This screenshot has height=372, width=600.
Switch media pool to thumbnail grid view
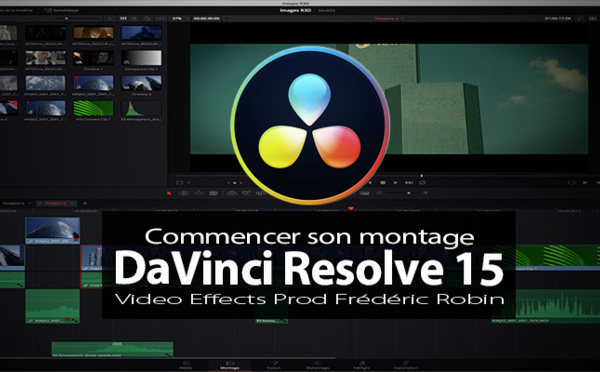point(123,18)
